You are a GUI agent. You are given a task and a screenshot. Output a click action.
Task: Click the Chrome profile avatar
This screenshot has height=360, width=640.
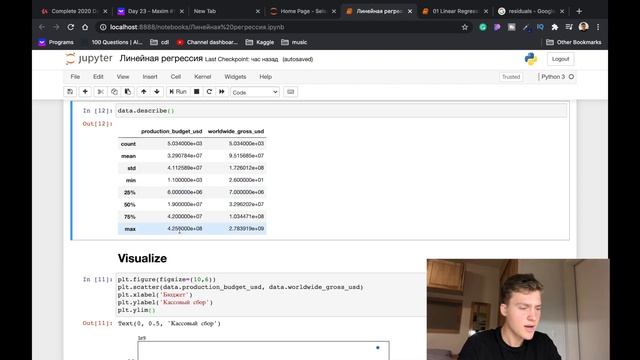584,27
